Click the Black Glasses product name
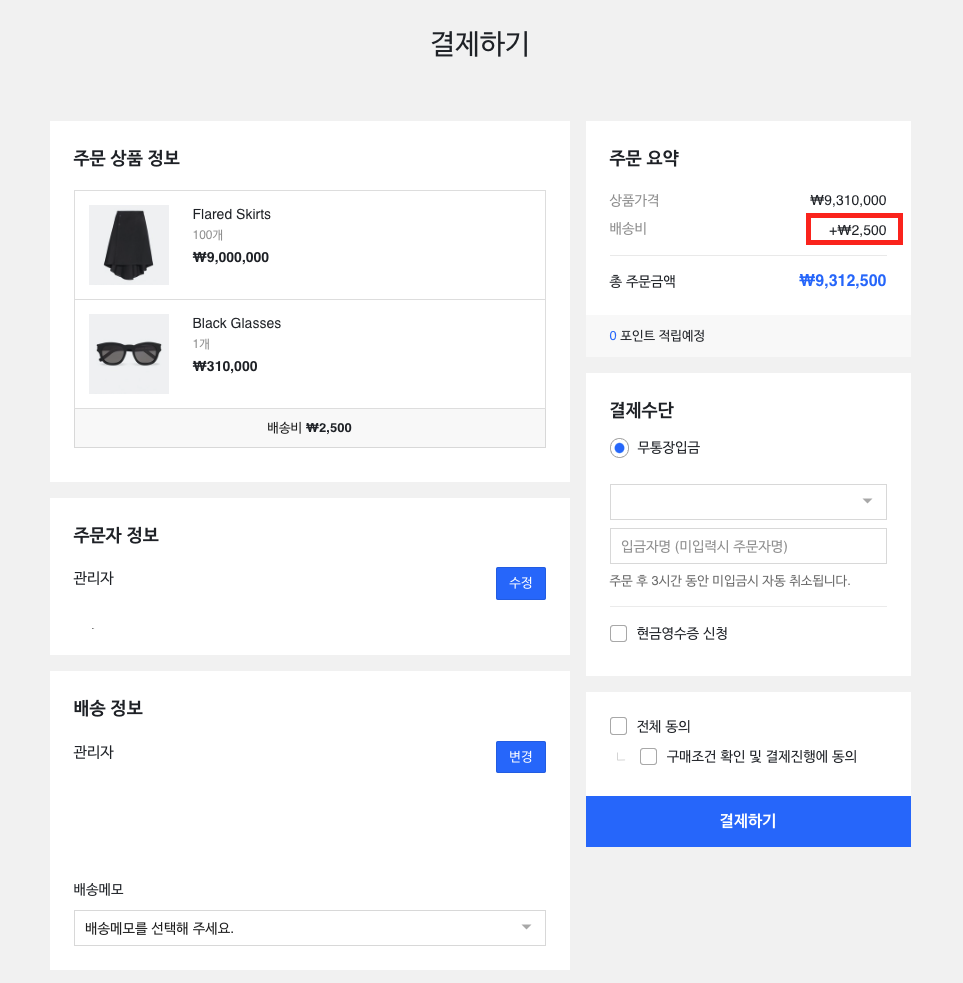 coord(236,323)
